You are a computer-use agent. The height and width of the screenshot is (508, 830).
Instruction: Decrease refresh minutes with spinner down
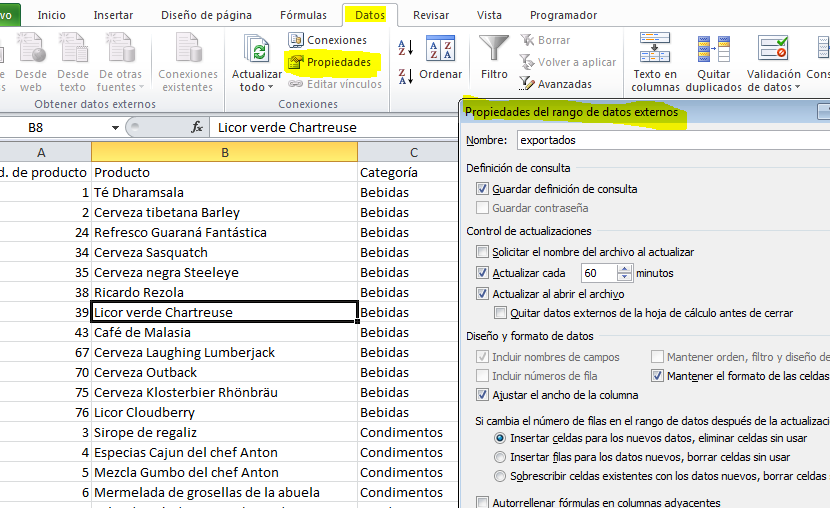pos(625,277)
